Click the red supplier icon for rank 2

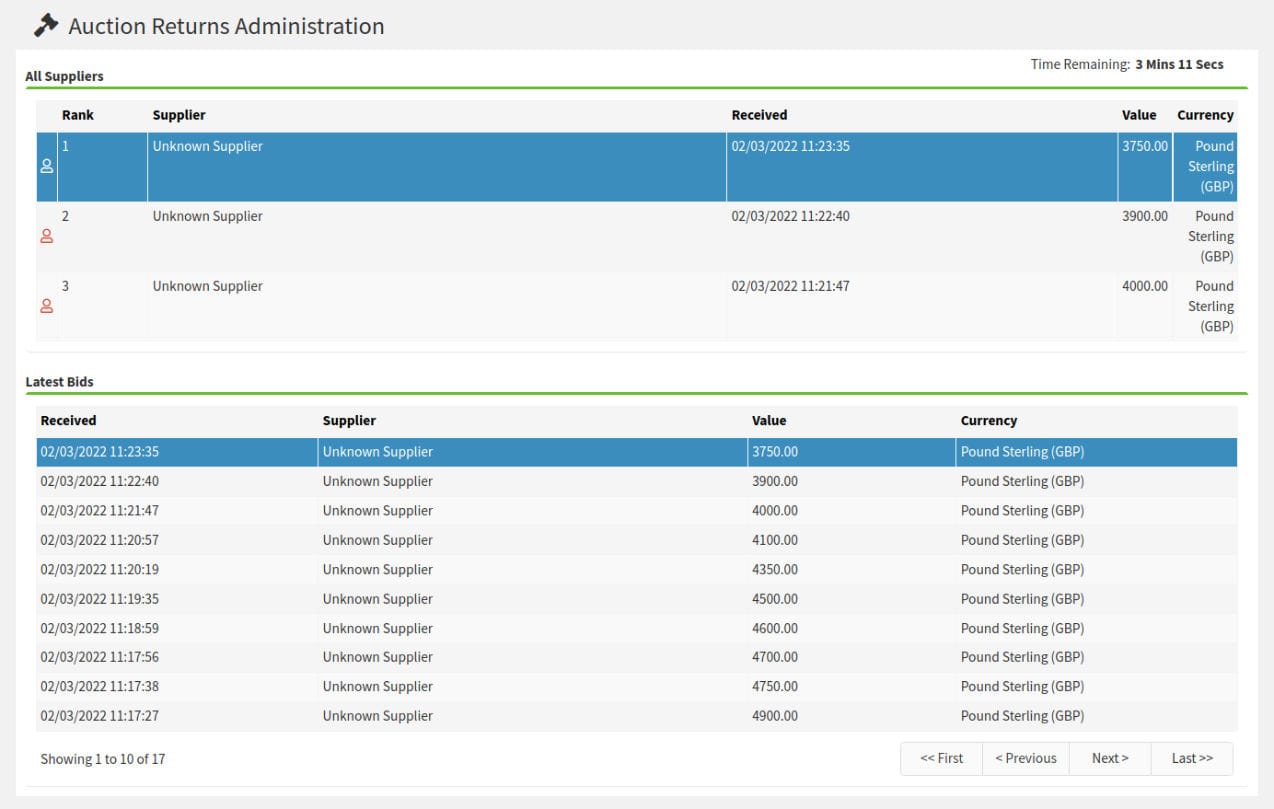44,236
